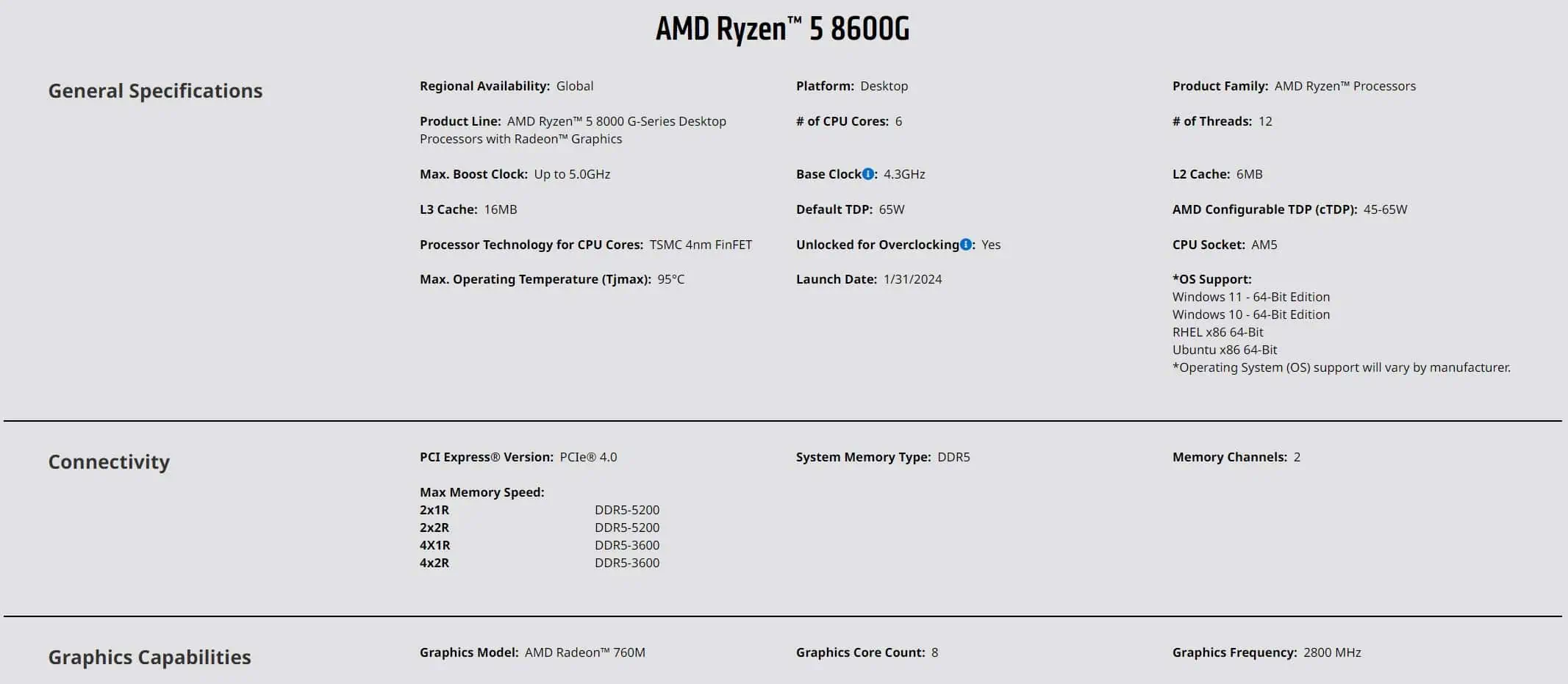1568x684 pixels.
Task: Click the Processor Technology TSMC 4nm FinFET text
Action: 700,245
